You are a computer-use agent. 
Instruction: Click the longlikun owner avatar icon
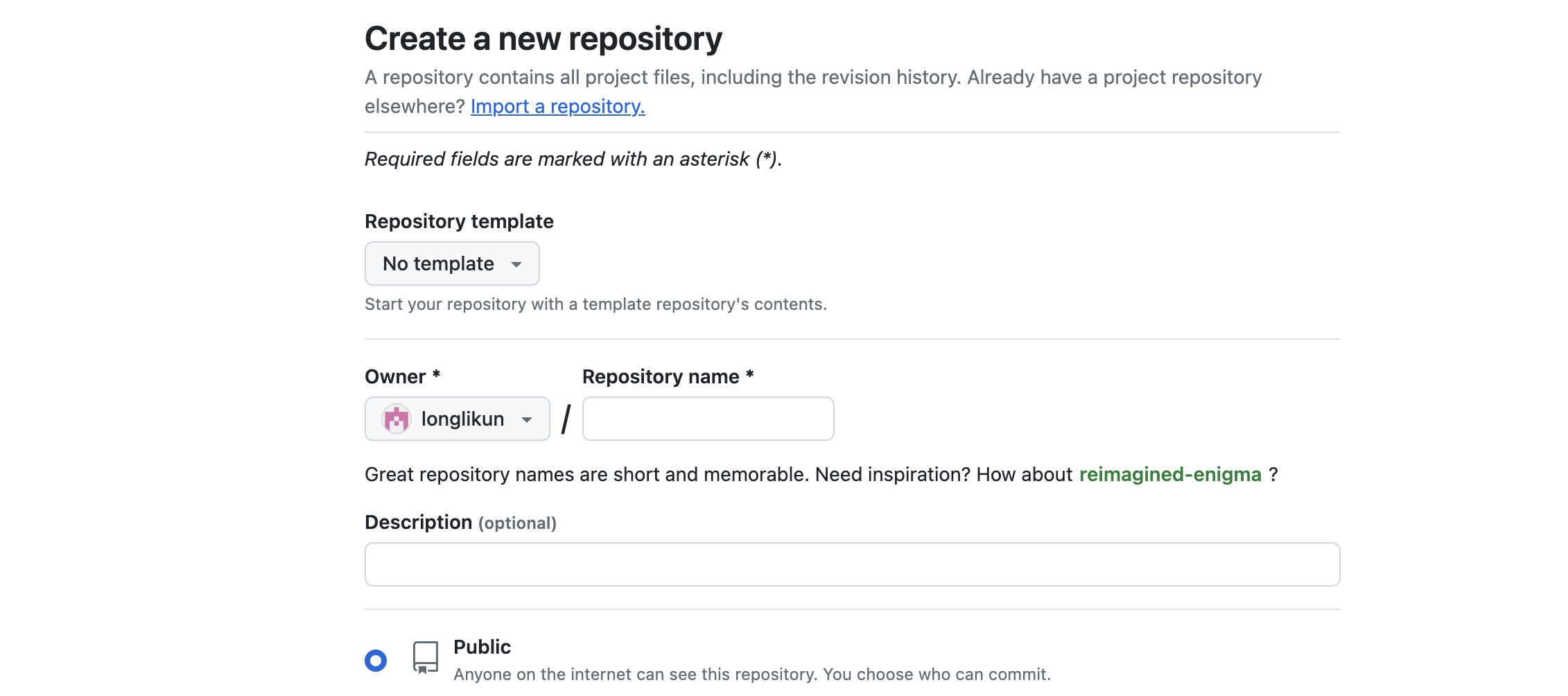pos(397,419)
